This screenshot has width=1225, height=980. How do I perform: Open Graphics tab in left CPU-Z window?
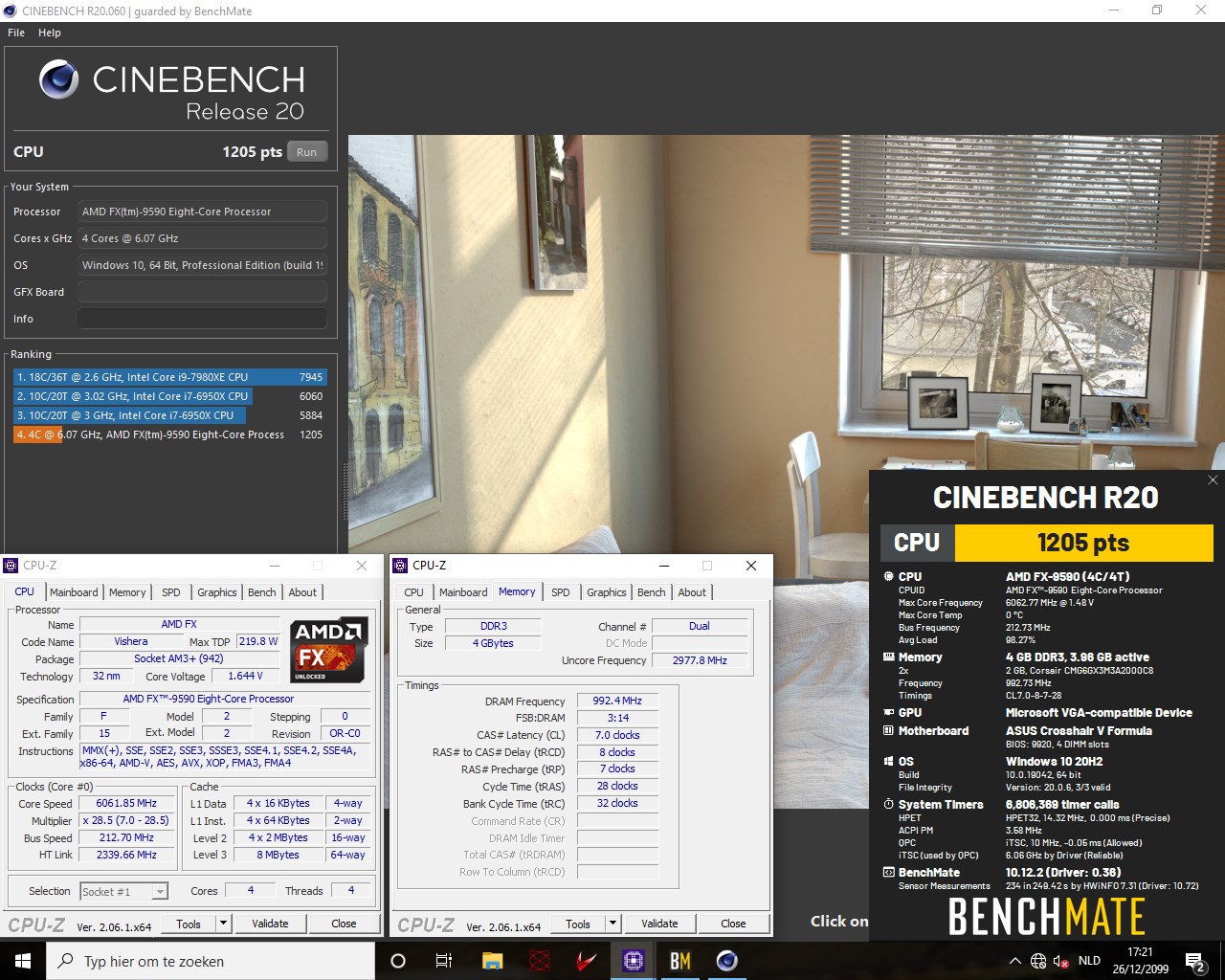217,592
